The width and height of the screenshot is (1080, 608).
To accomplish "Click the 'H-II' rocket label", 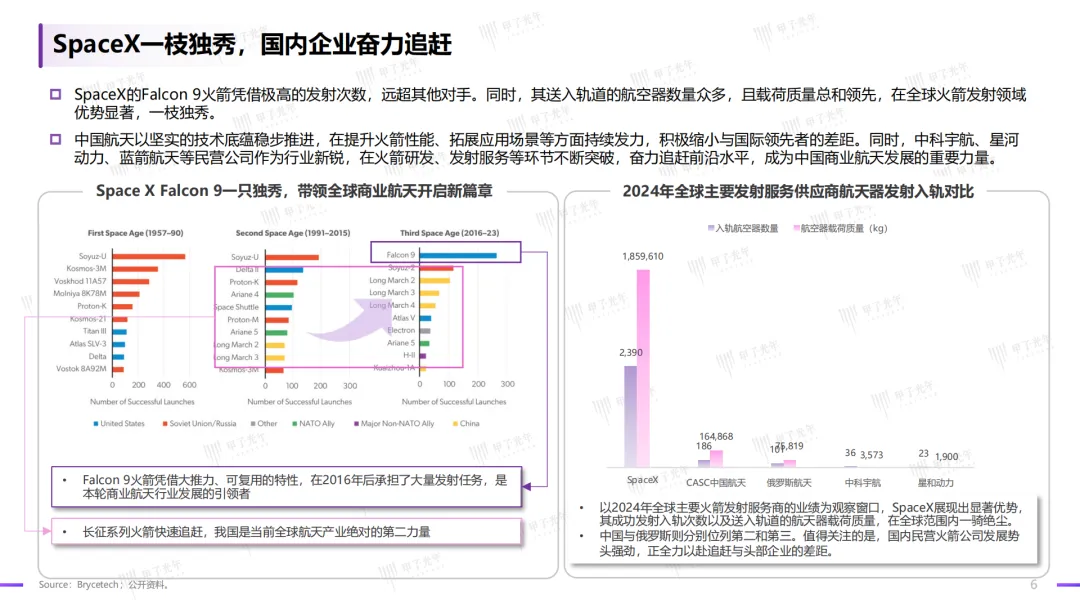I will pyautogui.click(x=410, y=355).
